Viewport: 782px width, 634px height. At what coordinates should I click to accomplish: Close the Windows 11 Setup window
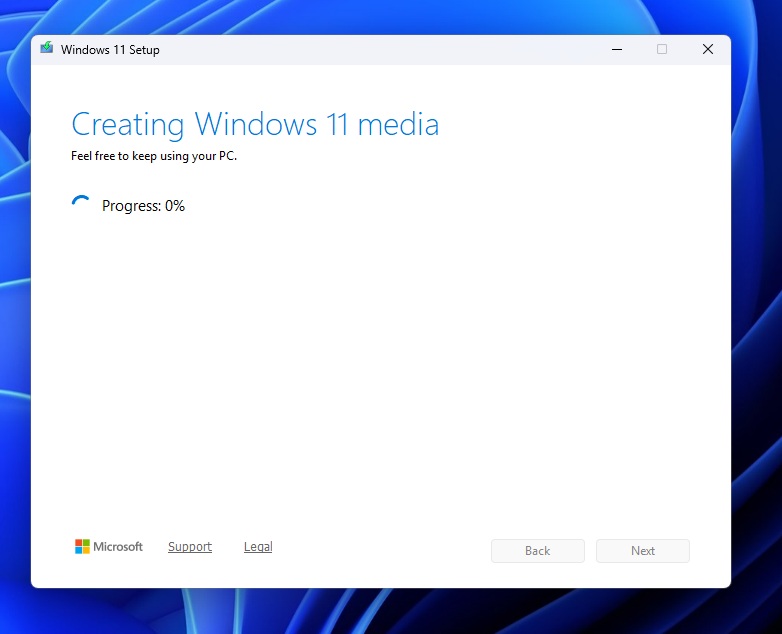(708, 49)
